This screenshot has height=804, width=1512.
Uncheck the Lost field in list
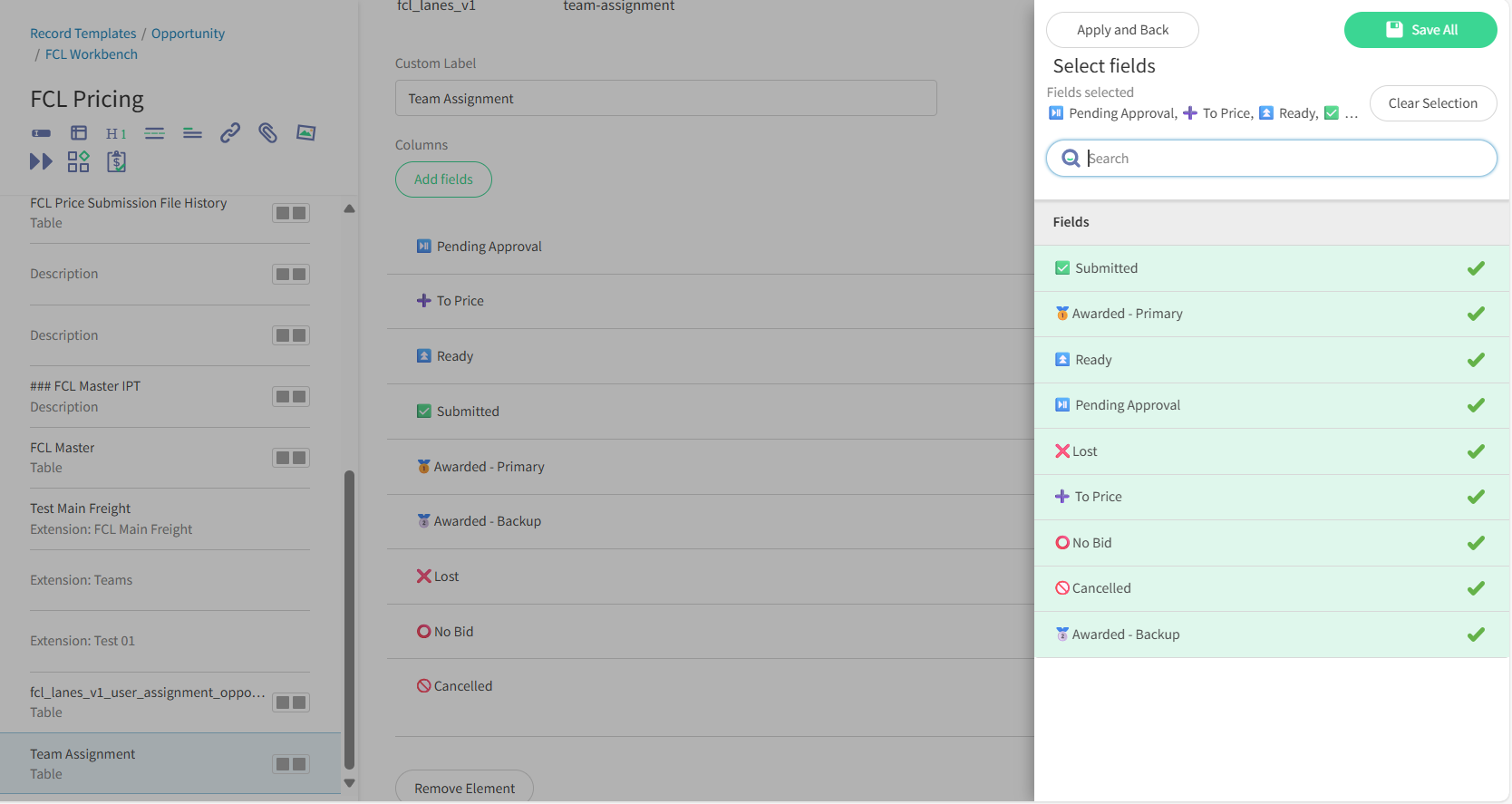1272,451
